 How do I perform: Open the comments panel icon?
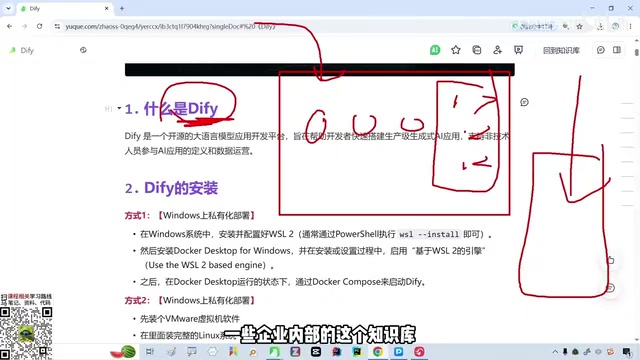(600, 50)
